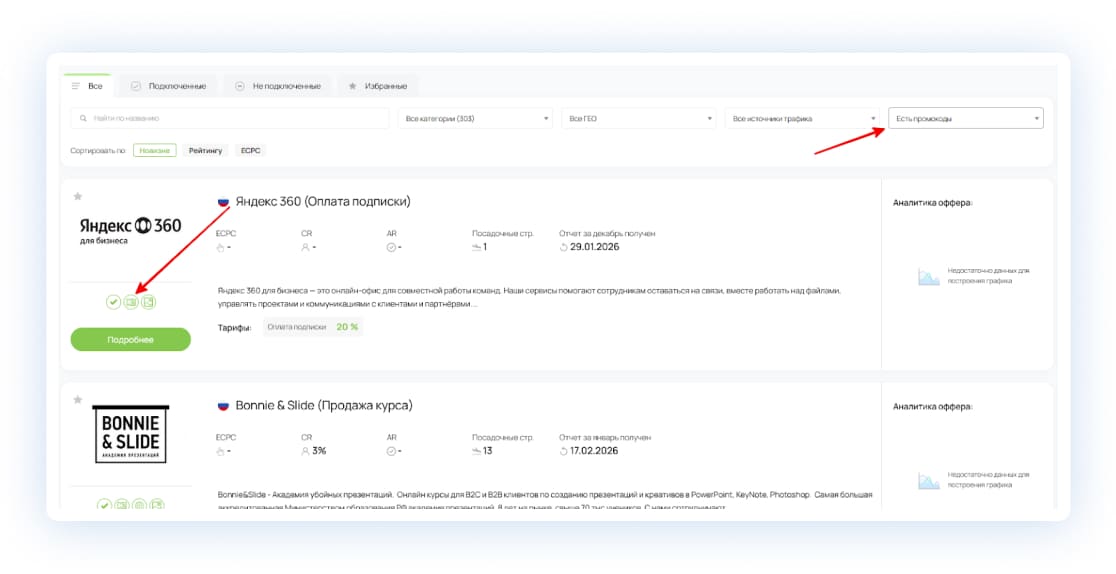Click the Russian flag icon beside Bonnie & Slide title
The width and height of the screenshot is (1116, 574).
click(223, 406)
